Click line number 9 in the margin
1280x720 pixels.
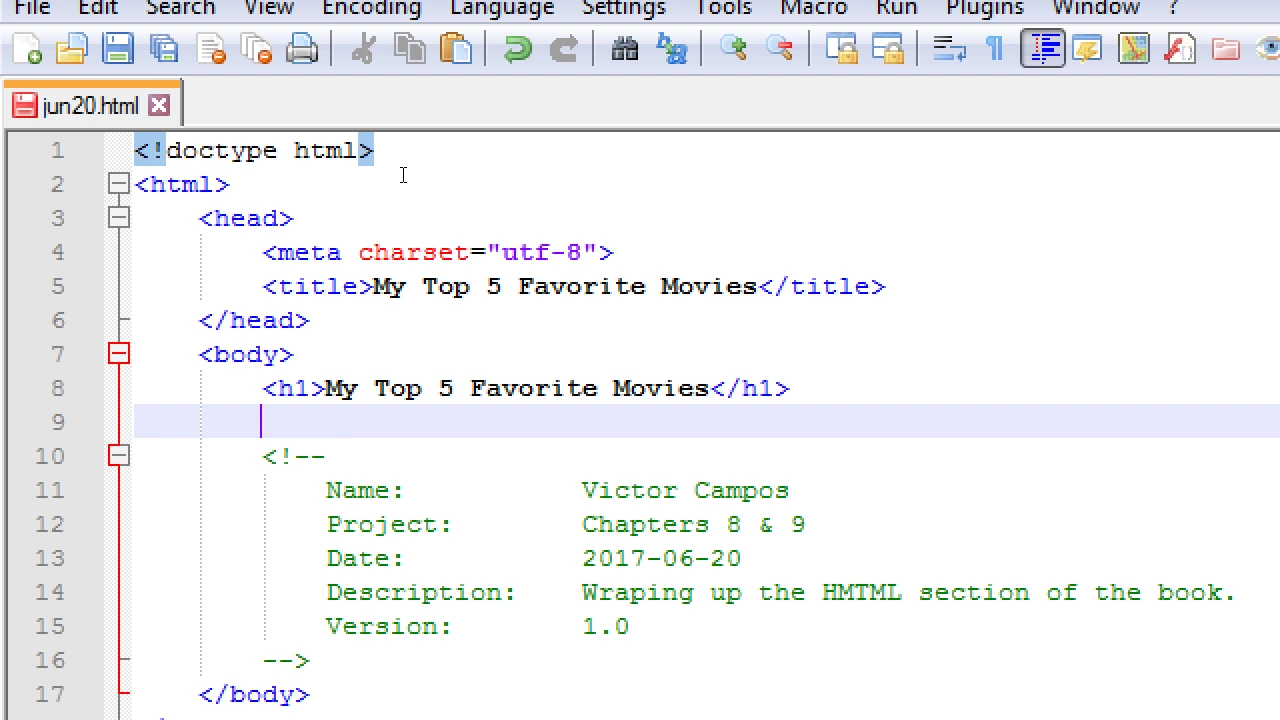coord(57,422)
